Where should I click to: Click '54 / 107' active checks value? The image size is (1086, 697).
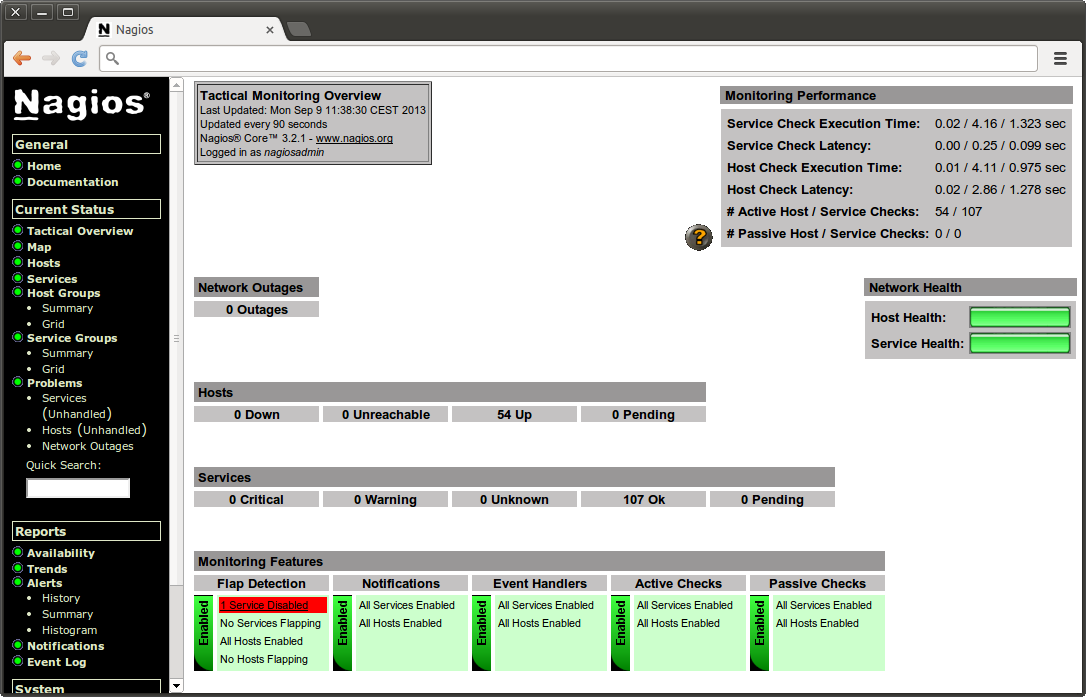pos(959,212)
